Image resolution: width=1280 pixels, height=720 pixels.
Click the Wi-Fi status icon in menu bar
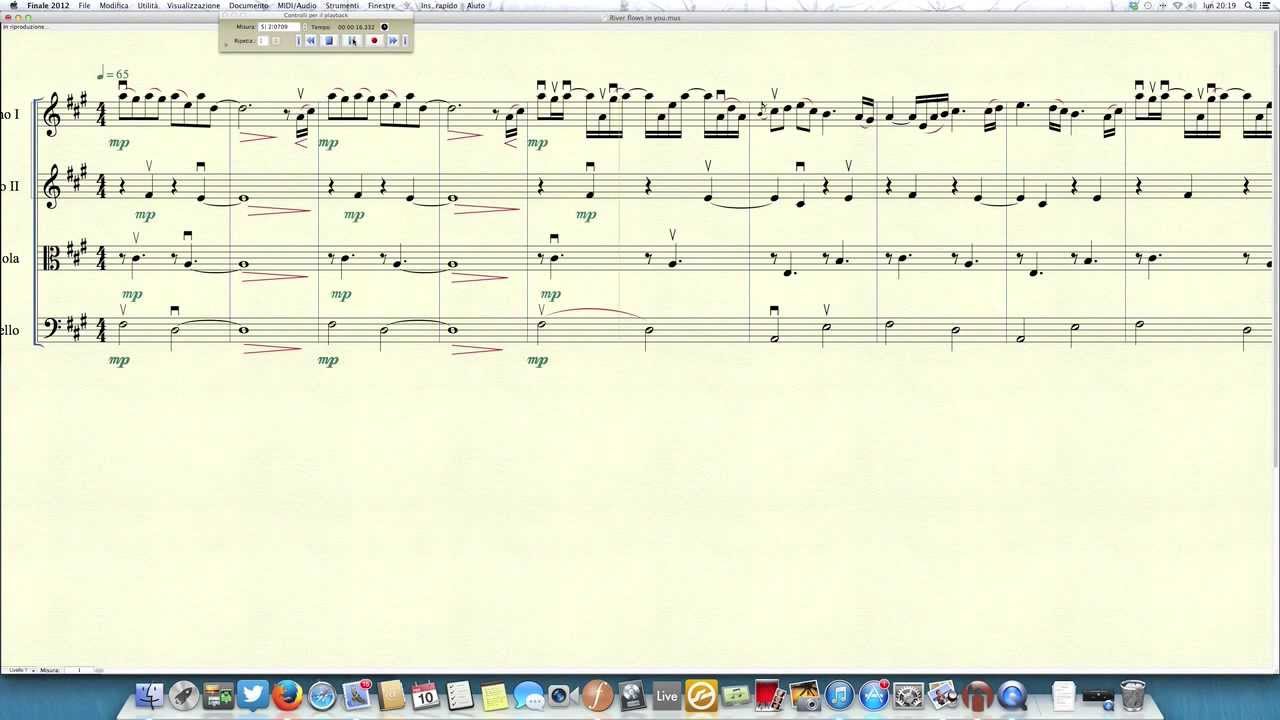coord(1177,5)
